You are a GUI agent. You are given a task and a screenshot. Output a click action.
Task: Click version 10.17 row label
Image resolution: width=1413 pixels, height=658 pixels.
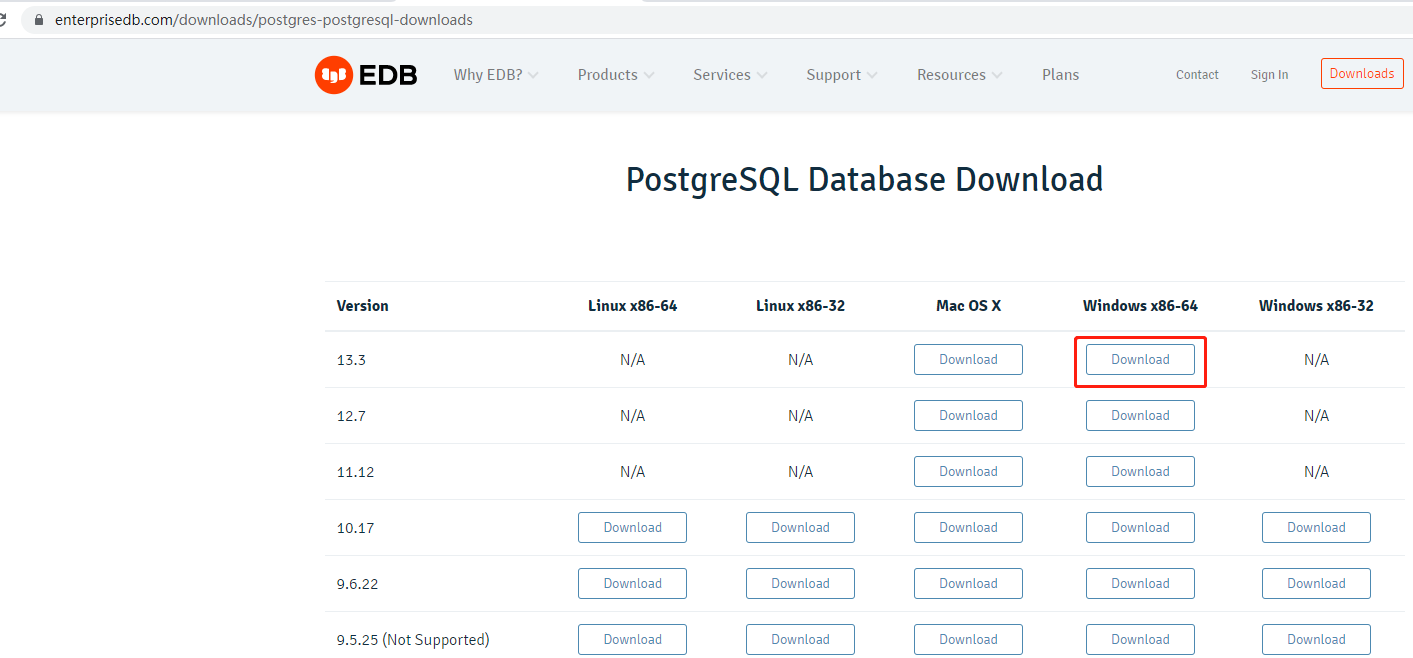(x=355, y=528)
